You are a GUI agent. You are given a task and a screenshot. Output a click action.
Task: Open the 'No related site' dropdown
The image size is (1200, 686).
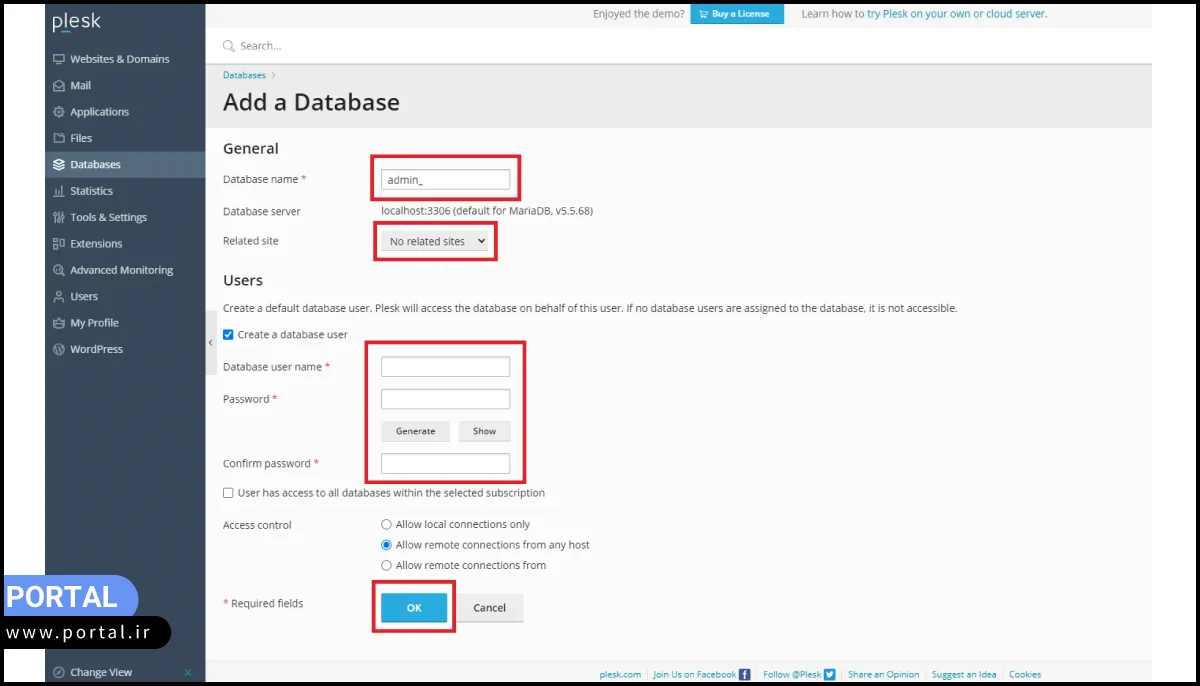435,241
